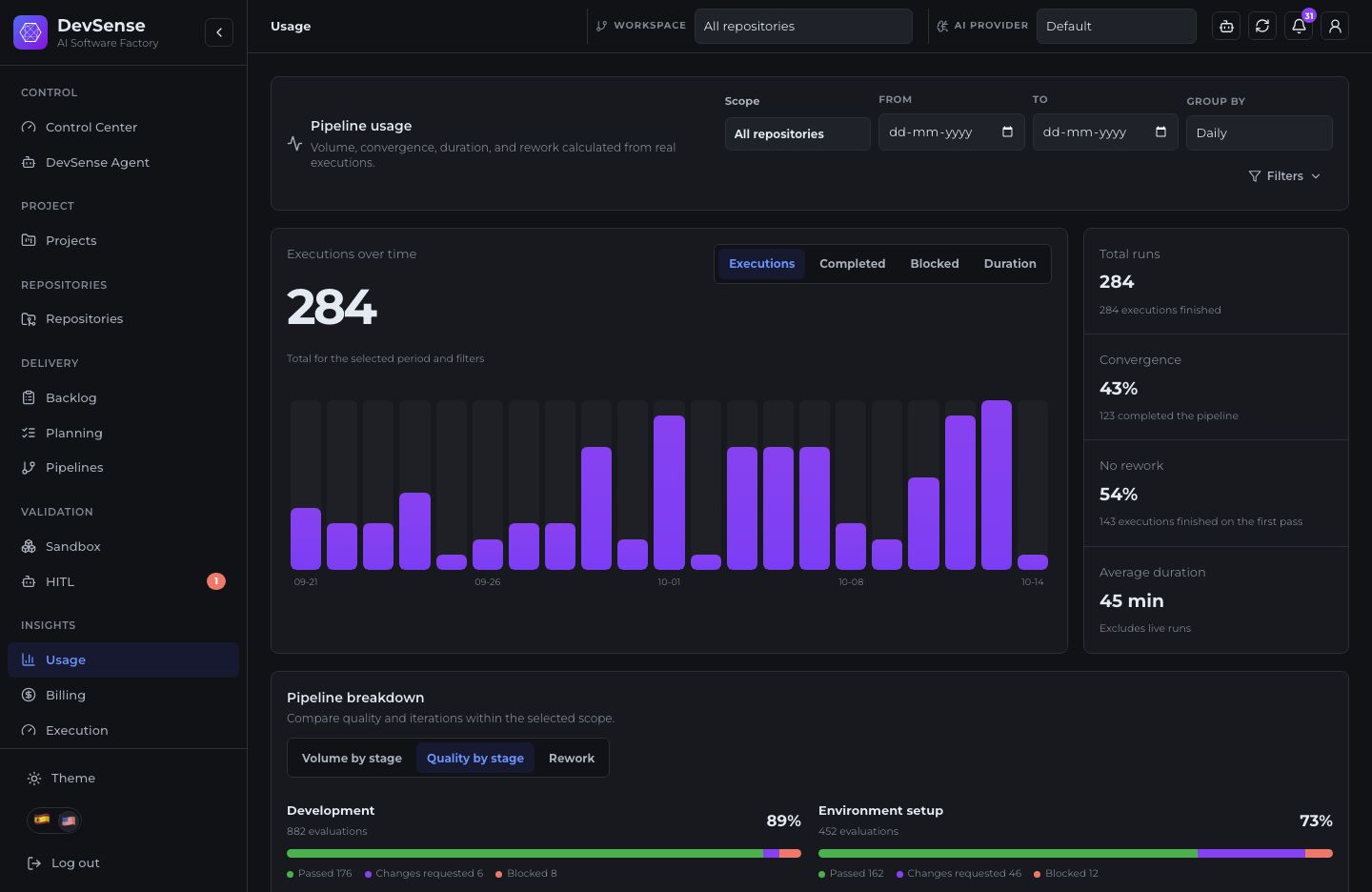Switch chart to Duration tab
Image resolution: width=1372 pixels, height=892 pixels.
(x=1010, y=264)
